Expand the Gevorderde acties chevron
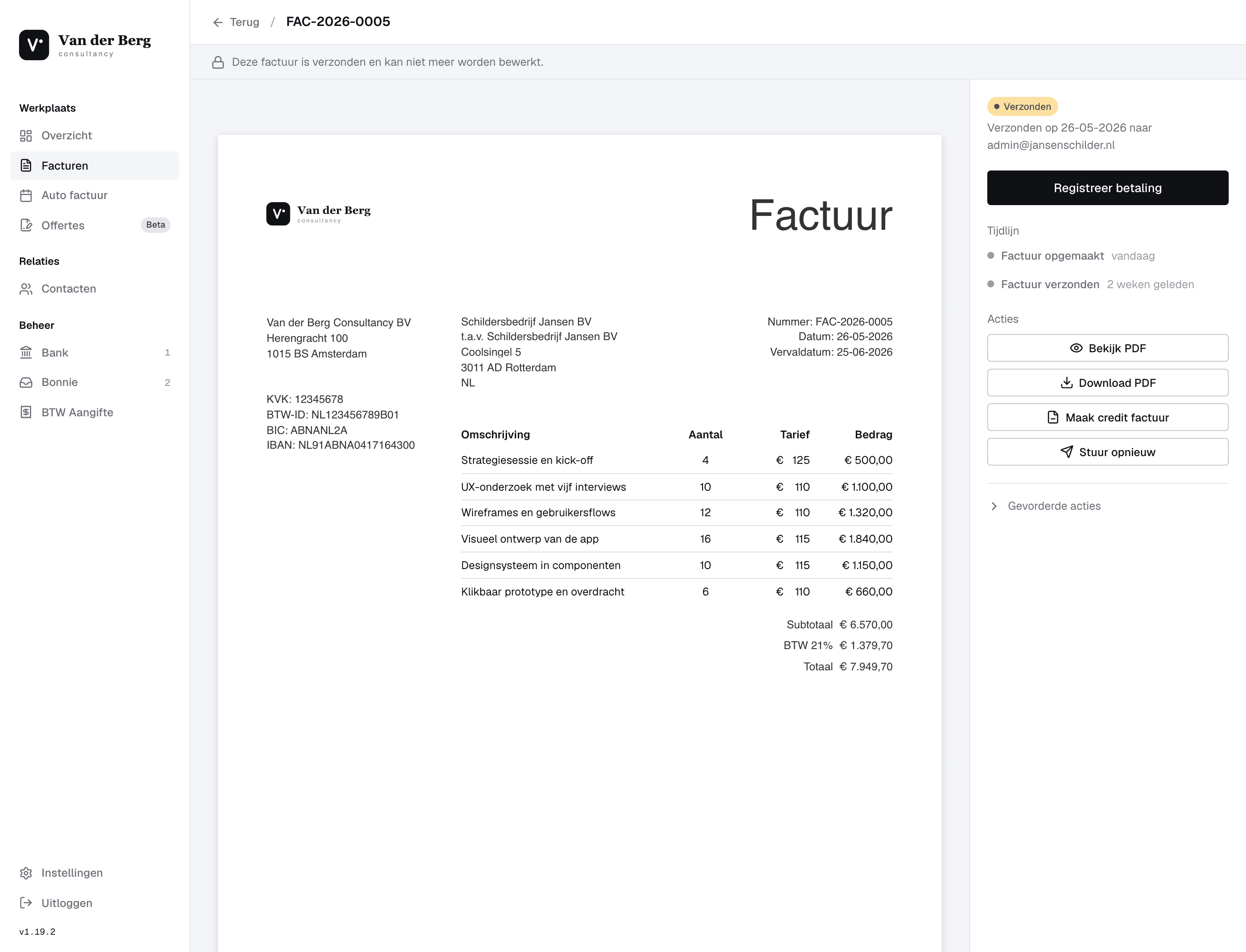Screen dimensions: 1246x952 pos(994,506)
